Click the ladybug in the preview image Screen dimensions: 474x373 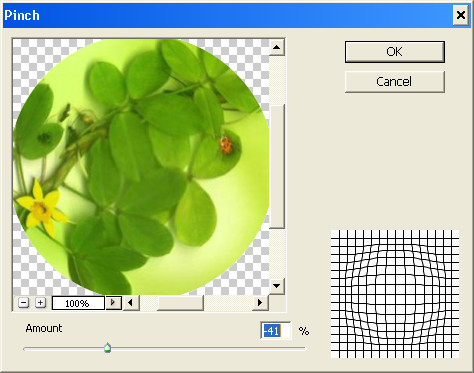click(x=226, y=146)
